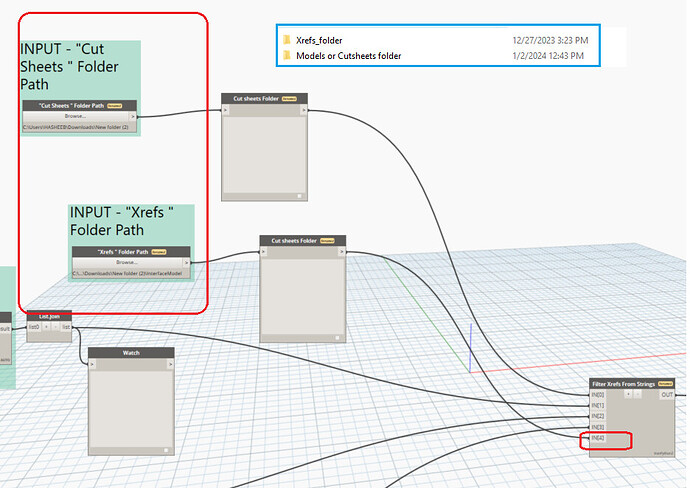Viewport: 690px width, 488px height.
Task: Click Renamed badge on Filter Xrefs From Strings
Action: [665, 384]
